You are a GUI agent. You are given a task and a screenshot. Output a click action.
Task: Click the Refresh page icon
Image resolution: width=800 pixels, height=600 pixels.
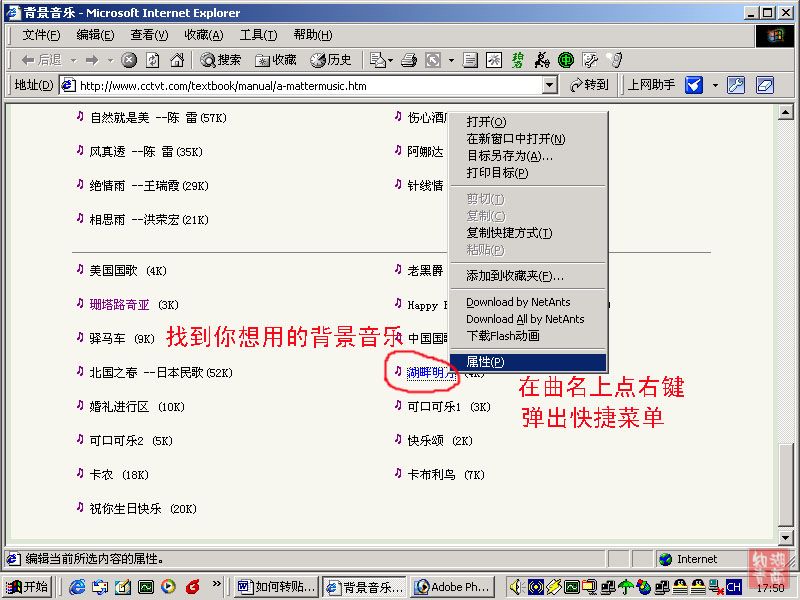click(152, 60)
